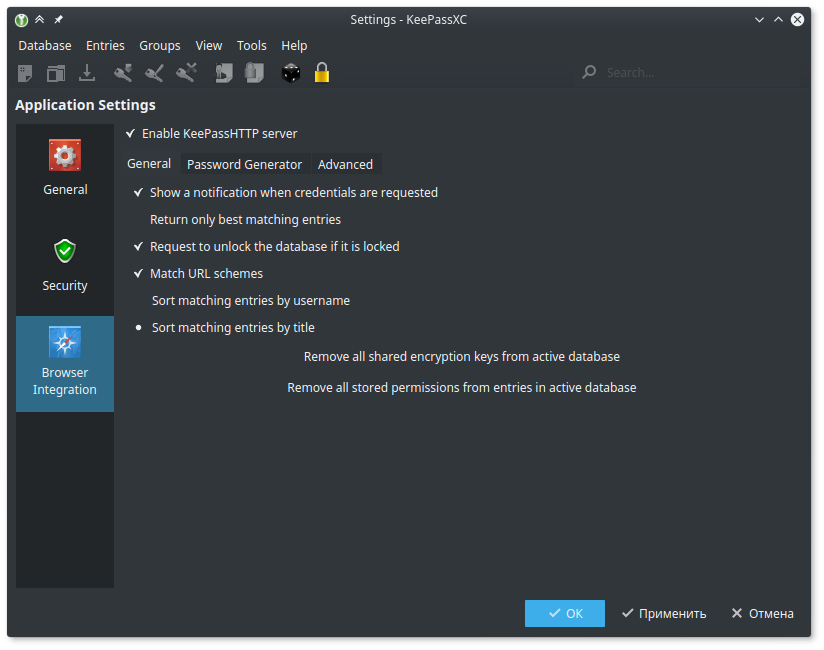824x650 pixels.
Task: Open the password generator dice icon
Action: [x=290, y=73]
